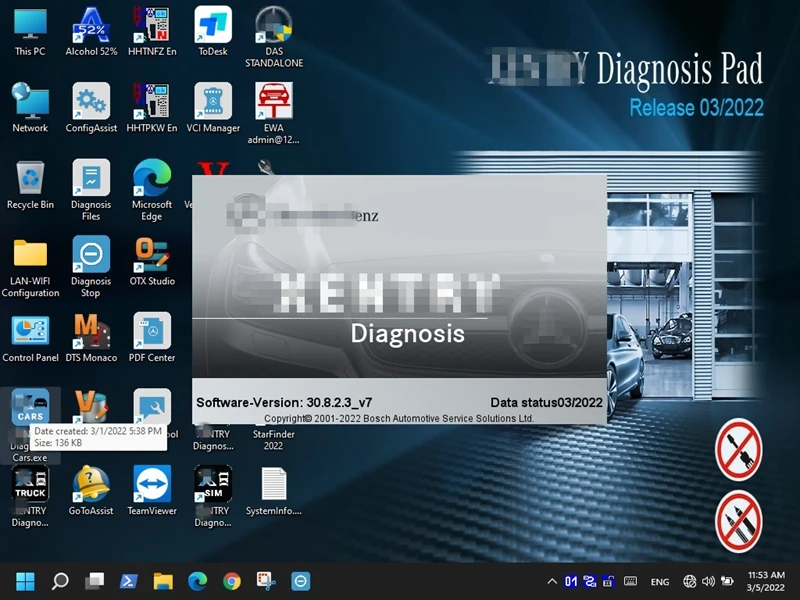Click the blue 01 tray icon
Screen dimensions: 800x600
(571, 581)
